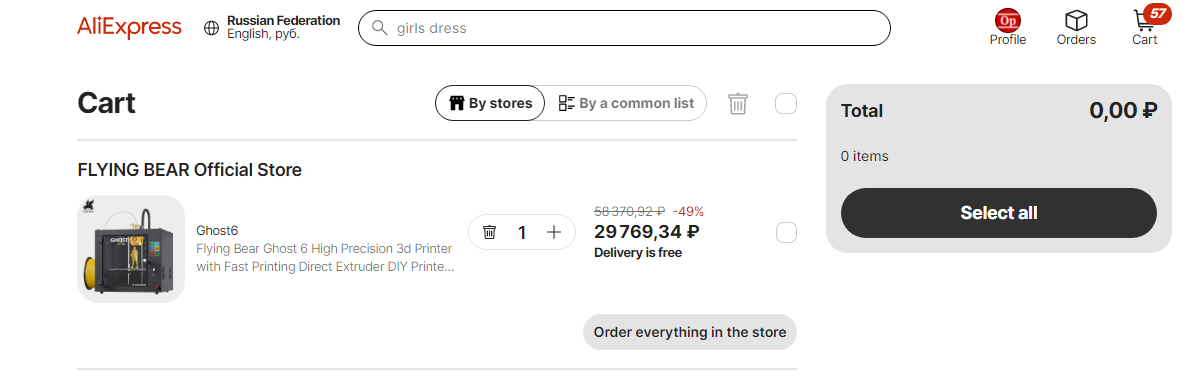1188x386 pixels.
Task: Check the Ghost6 item checkbox
Action: point(786,233)
